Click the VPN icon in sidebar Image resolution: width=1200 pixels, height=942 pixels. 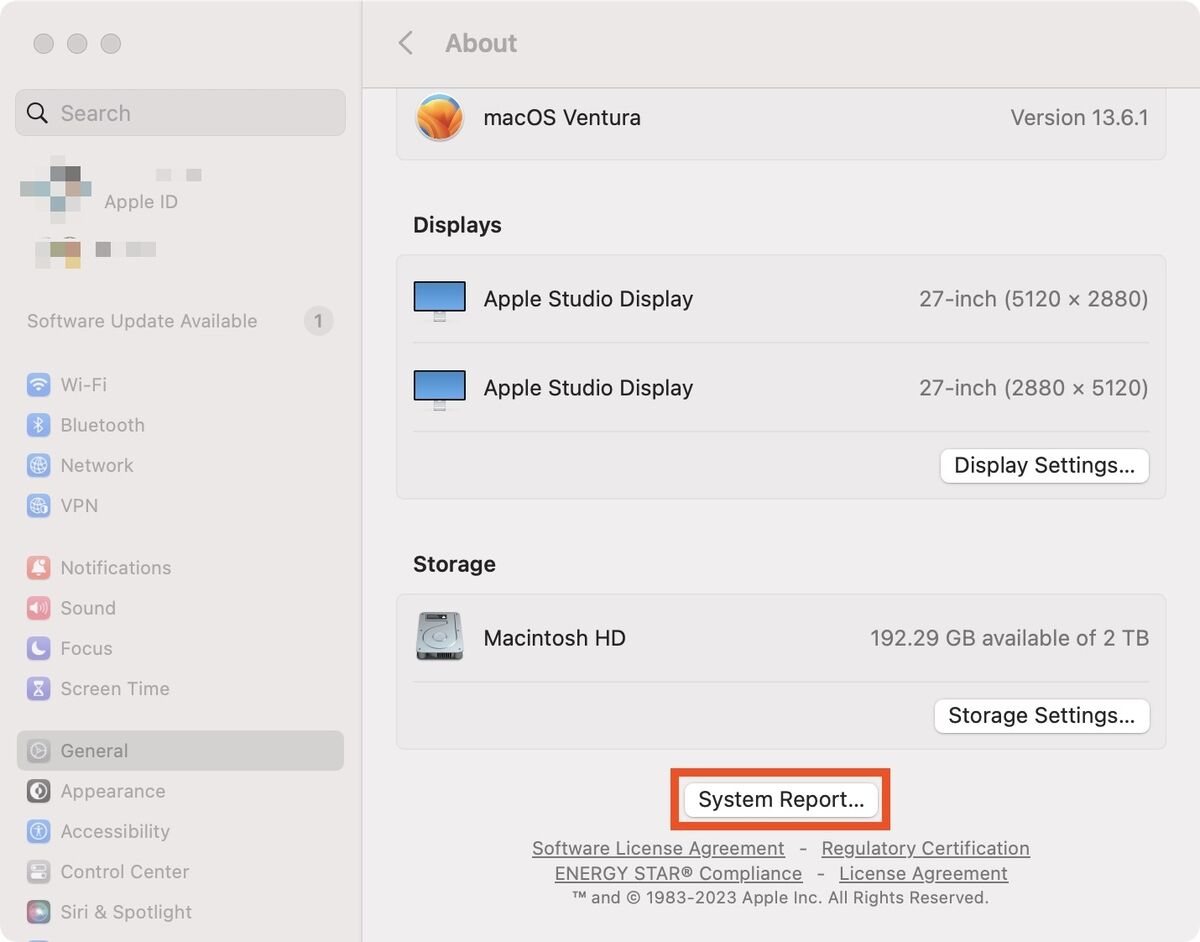coord(38,506)
